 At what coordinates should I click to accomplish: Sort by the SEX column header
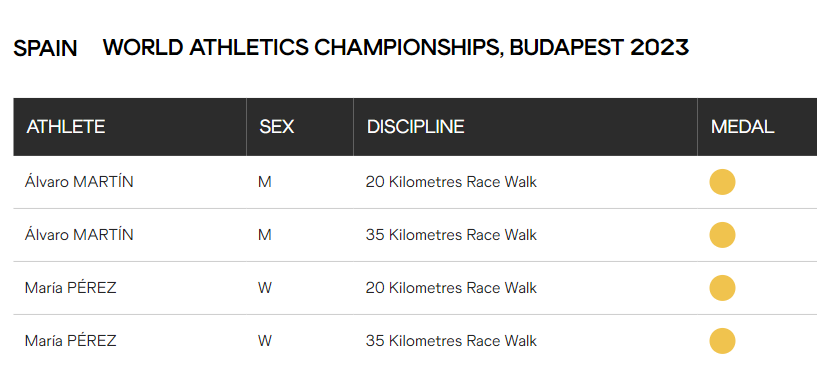click(277, 127)
